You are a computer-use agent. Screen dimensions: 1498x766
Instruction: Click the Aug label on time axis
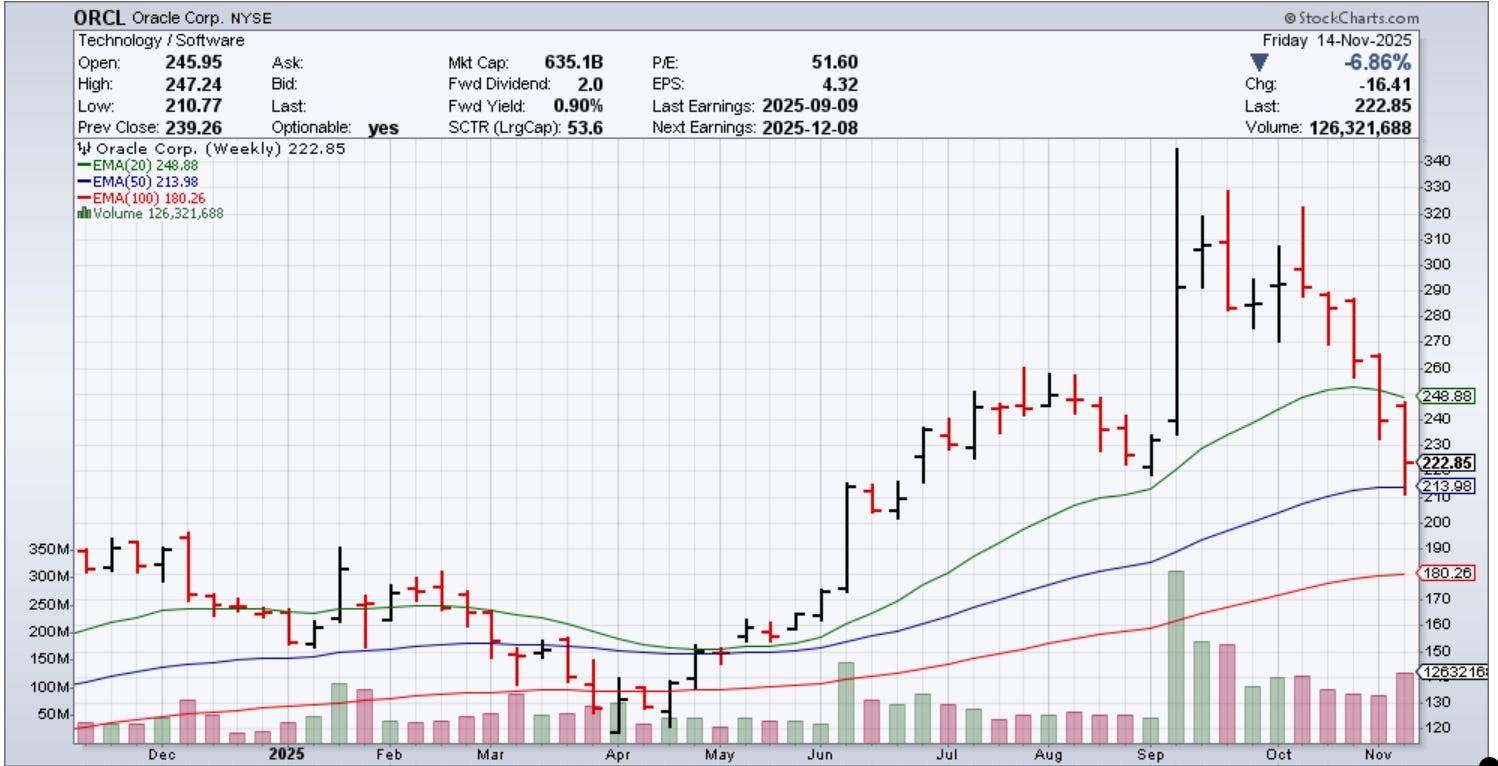click(1049, 755)
